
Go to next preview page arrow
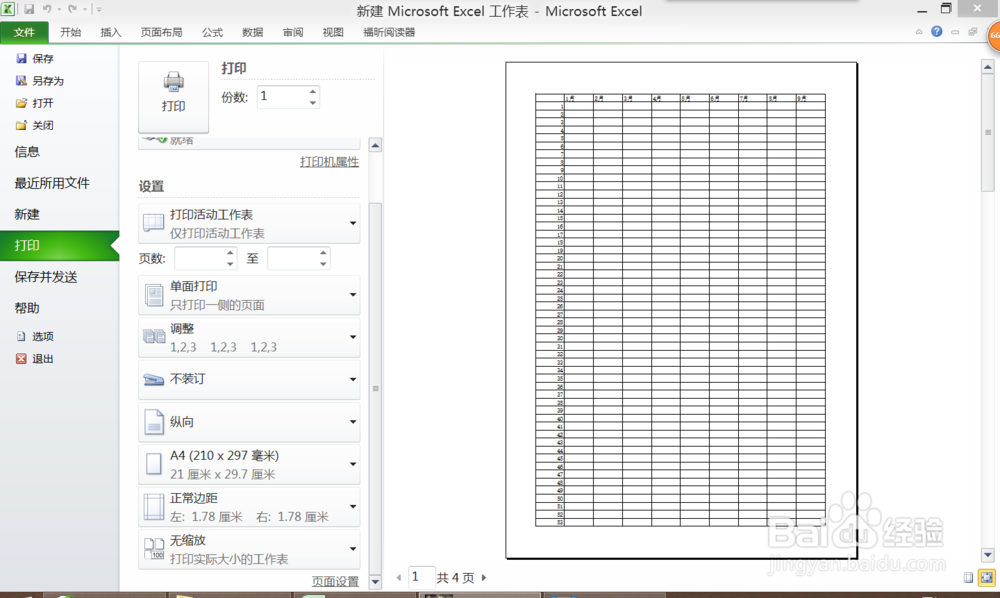[484, 578]
